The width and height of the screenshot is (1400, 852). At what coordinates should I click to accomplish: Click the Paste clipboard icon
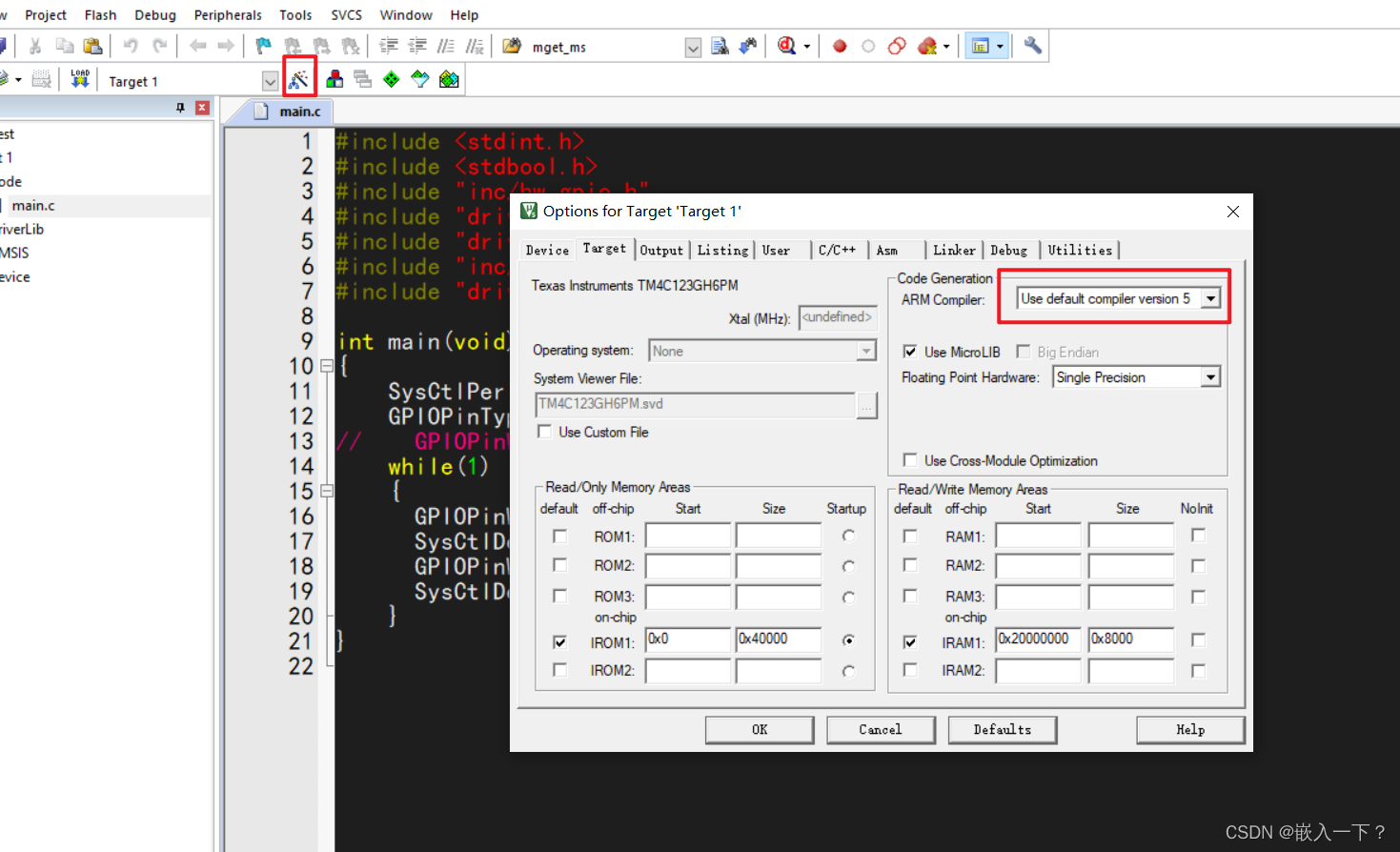pyautogui.click(x=92, y=46)
